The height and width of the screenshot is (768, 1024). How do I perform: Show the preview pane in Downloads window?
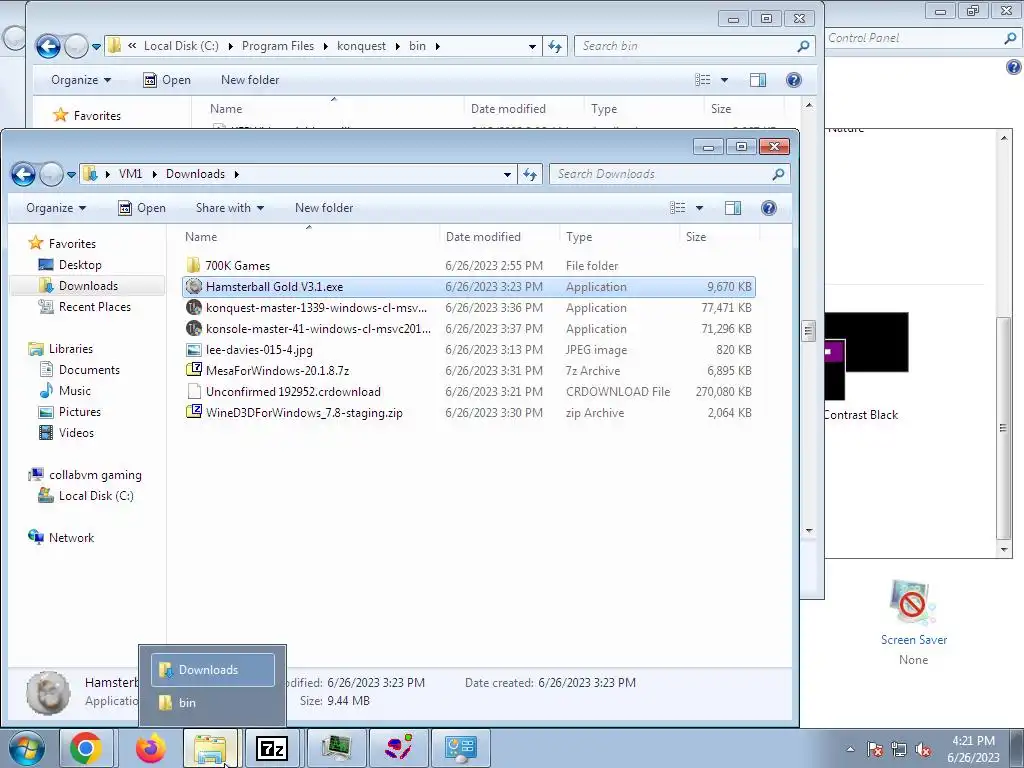[x=733, y=208]
